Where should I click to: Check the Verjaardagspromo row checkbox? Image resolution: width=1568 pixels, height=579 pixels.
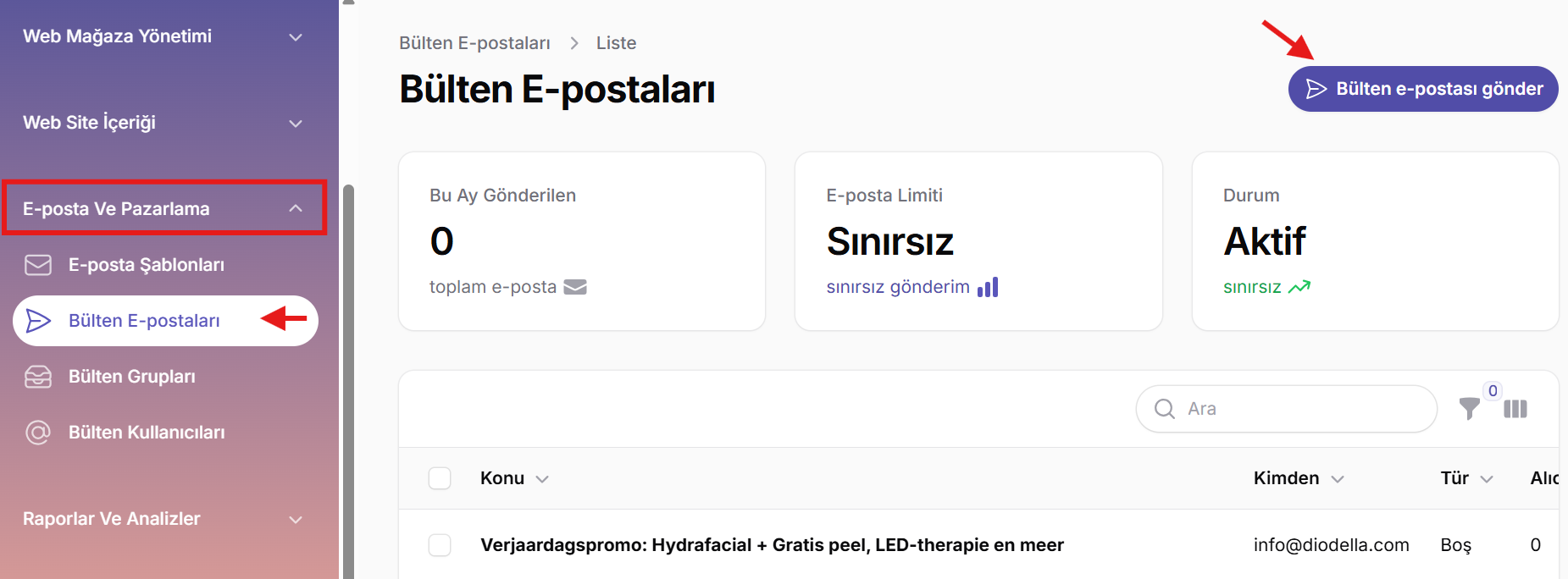(440, 545)
